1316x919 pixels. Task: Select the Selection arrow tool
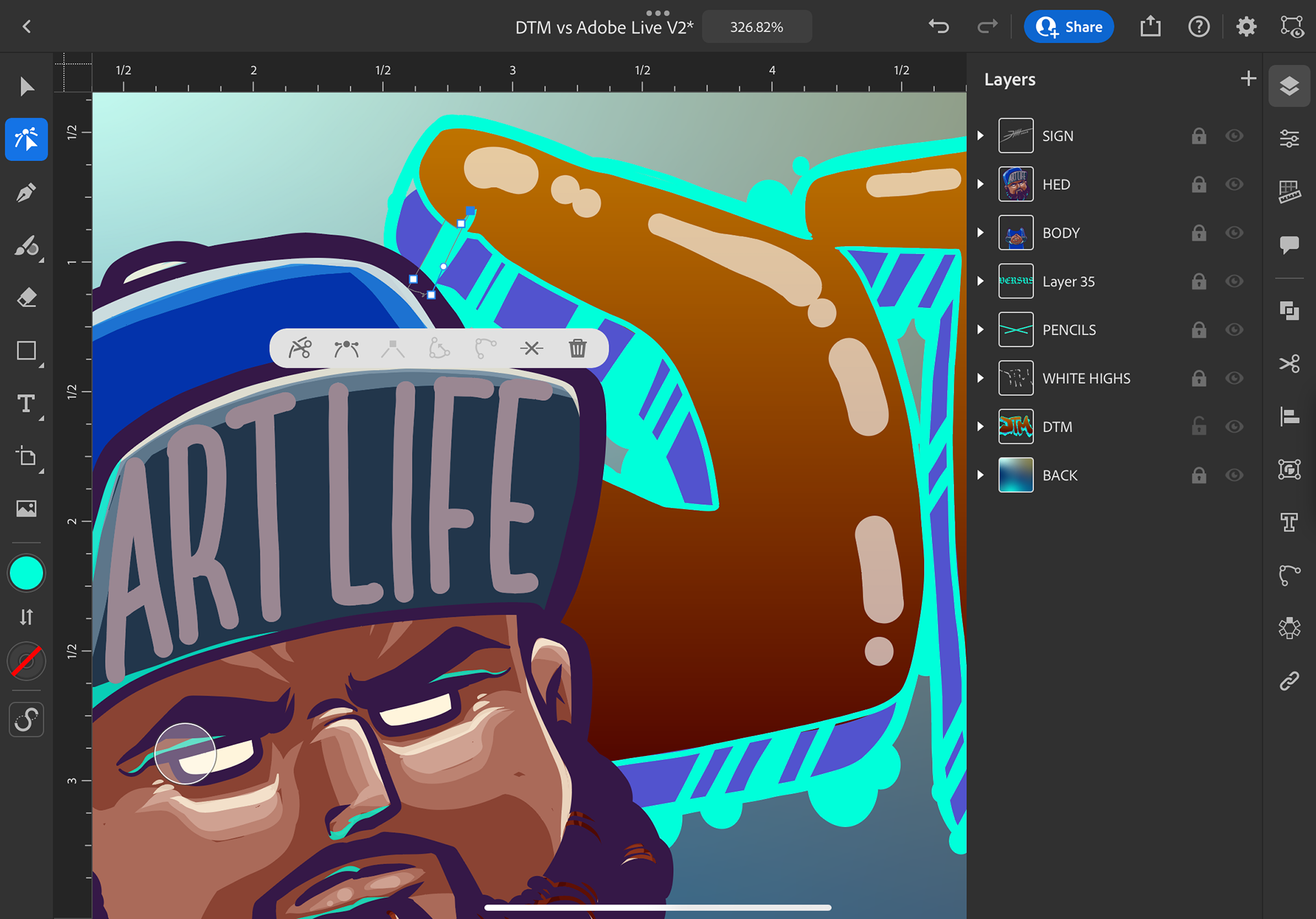point(27,87)
